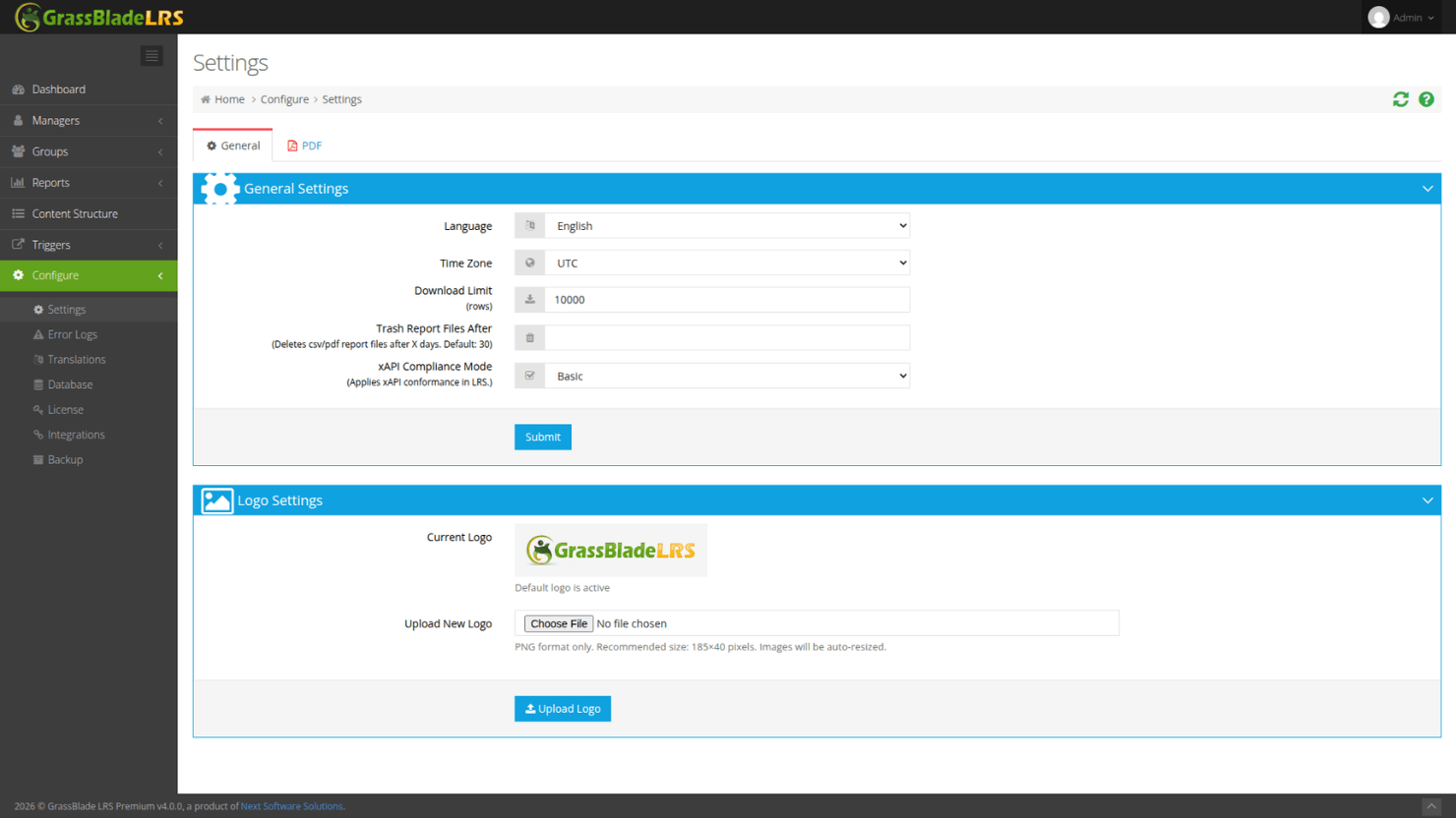Click the Trash Report Files After input field

[x=727, y=338]
